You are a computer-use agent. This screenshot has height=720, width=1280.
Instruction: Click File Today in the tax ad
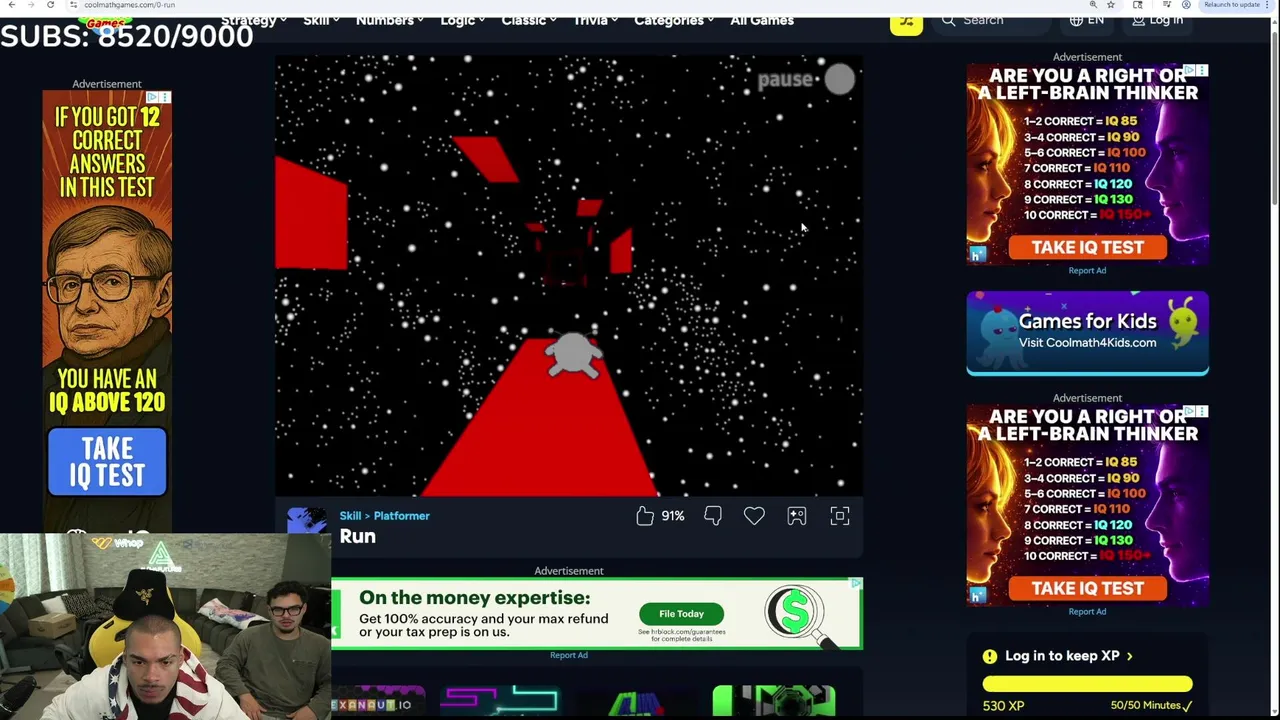tap(681, 614)
